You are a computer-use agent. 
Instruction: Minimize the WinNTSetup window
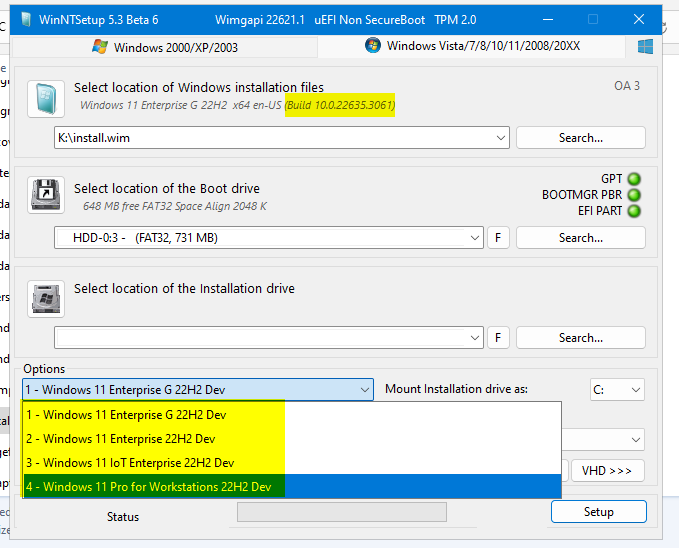tap(548, 19)
